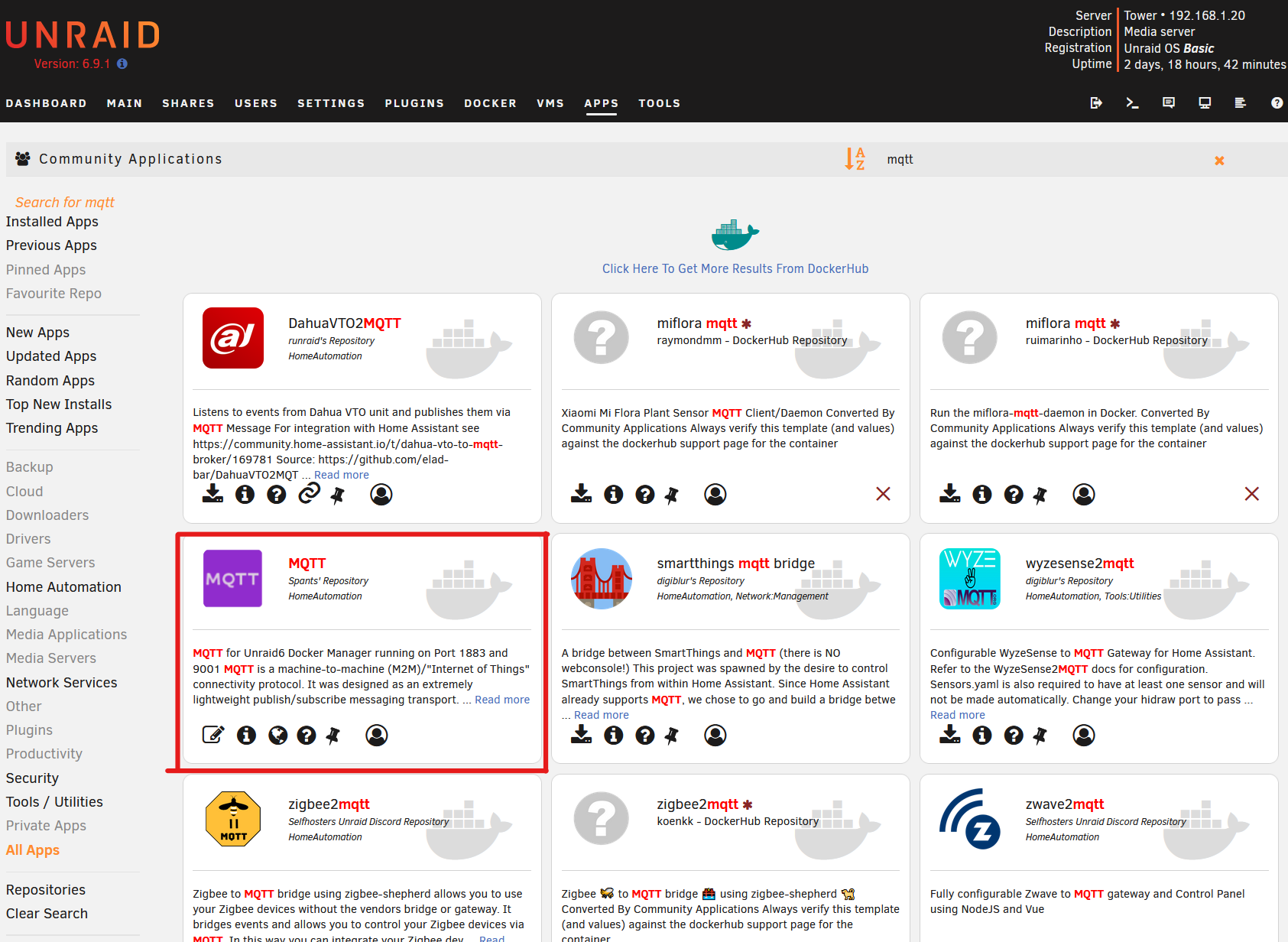
Task: Open Top New Installs
Action: click(59, 404)
